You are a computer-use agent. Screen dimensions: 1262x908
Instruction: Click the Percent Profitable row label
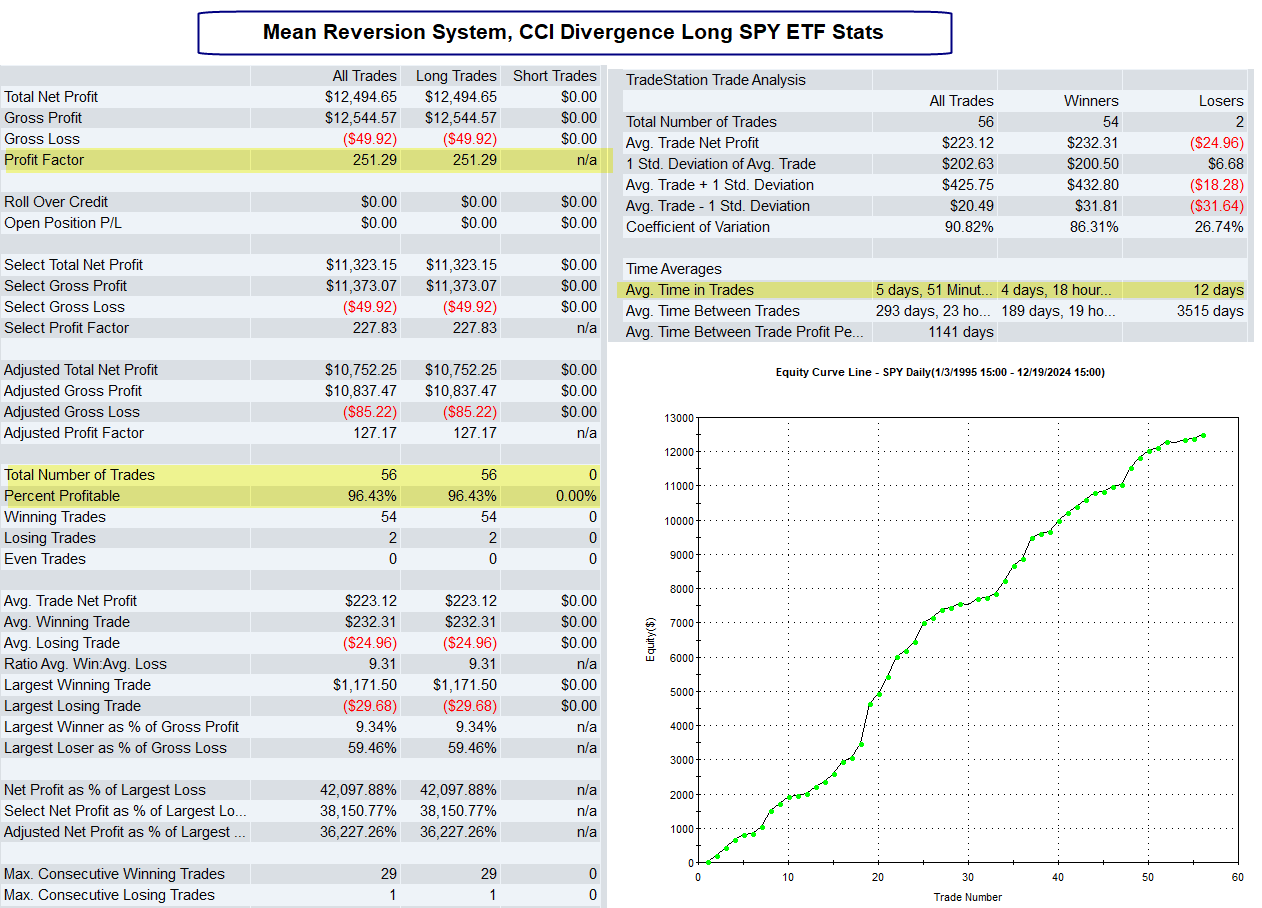(62, 496)
